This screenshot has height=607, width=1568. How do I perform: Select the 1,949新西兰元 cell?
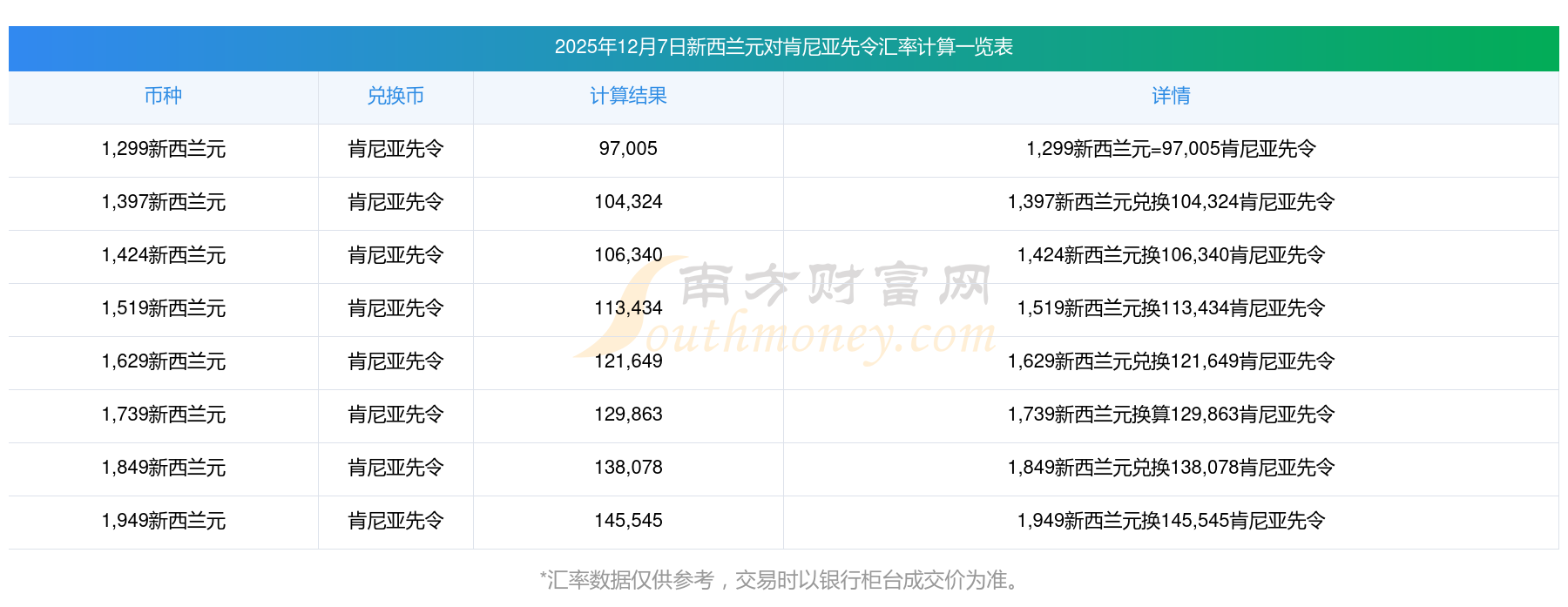pos(163,521)
